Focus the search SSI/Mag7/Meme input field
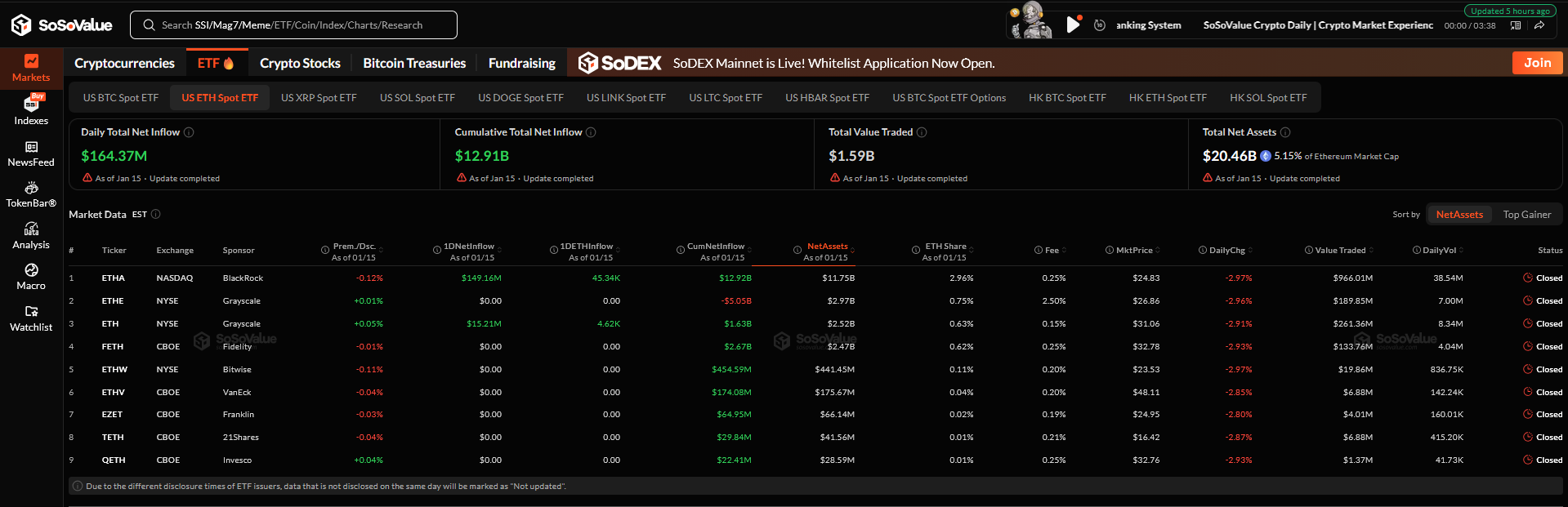 (x=293, y=25)
